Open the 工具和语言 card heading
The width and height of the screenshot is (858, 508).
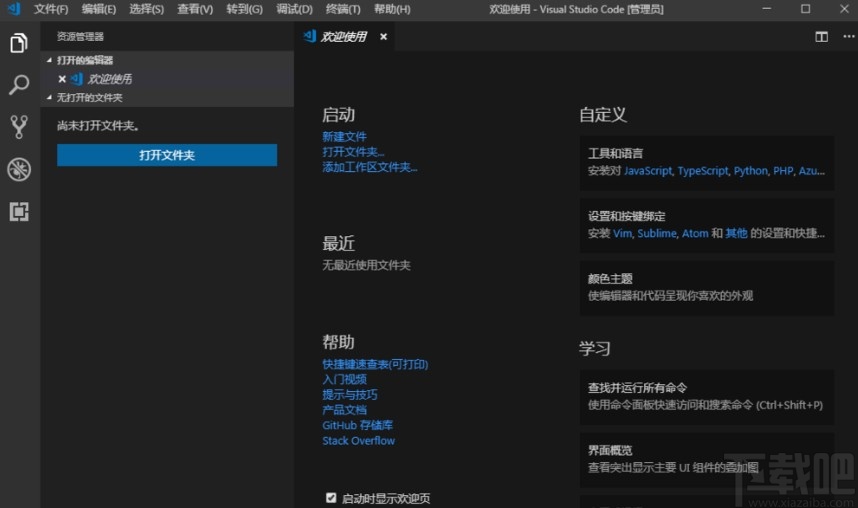[616, 153]
